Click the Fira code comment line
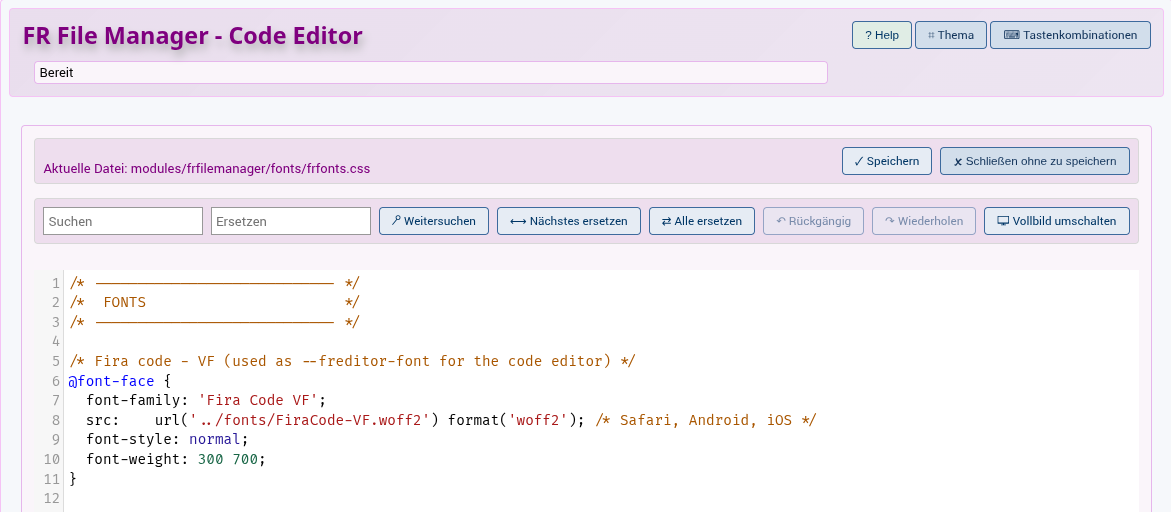This screenshot has height=512, width=1171. click(x=352, y=361)
